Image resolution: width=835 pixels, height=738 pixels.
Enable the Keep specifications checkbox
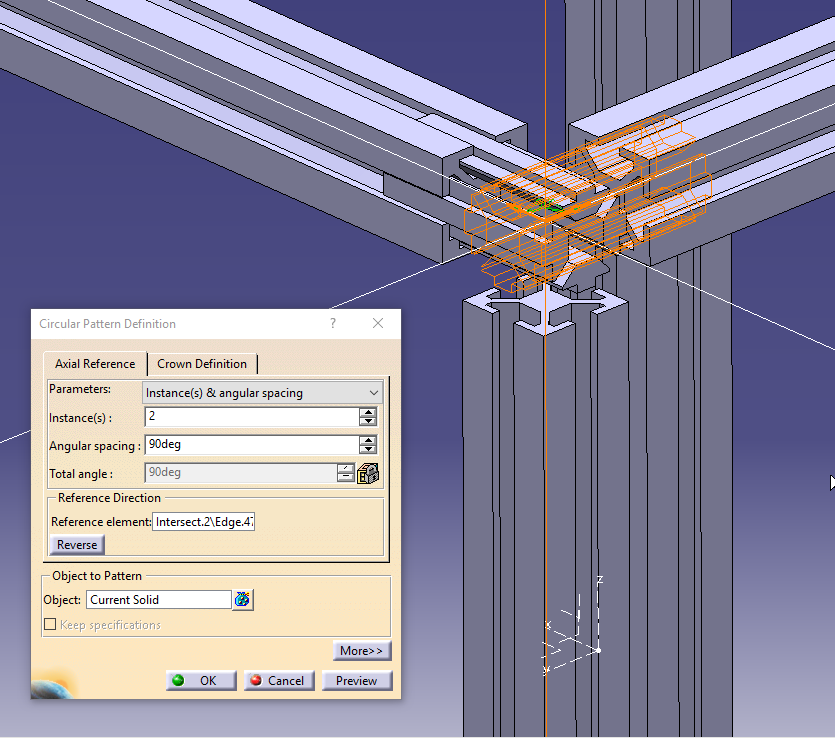click(x=50, y=624)
